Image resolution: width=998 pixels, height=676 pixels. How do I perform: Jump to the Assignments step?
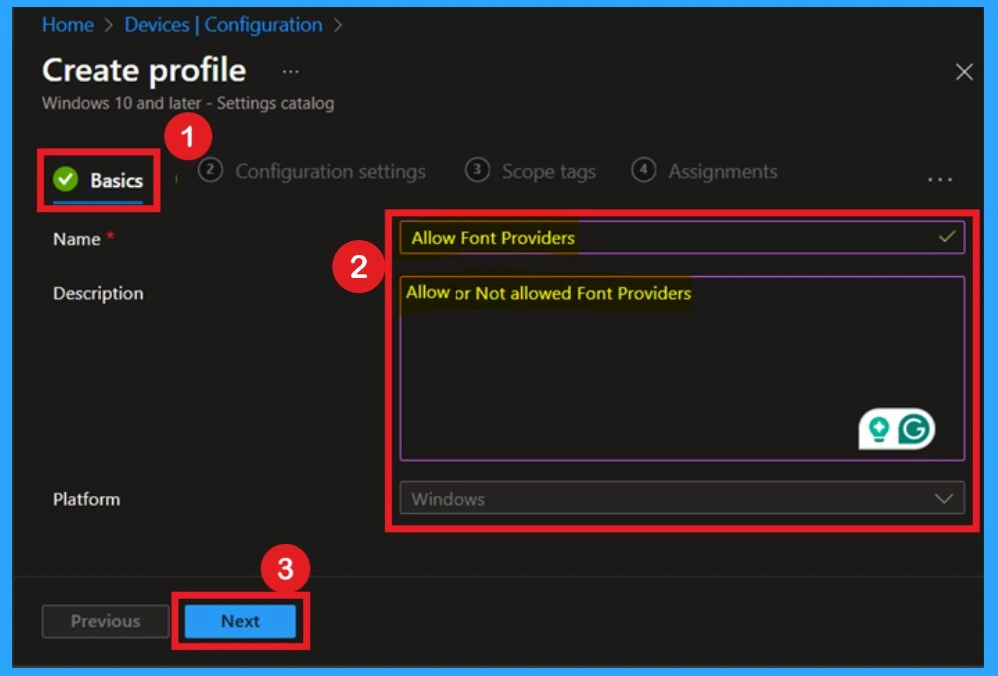pyautogui.click(x=704, y=171)
